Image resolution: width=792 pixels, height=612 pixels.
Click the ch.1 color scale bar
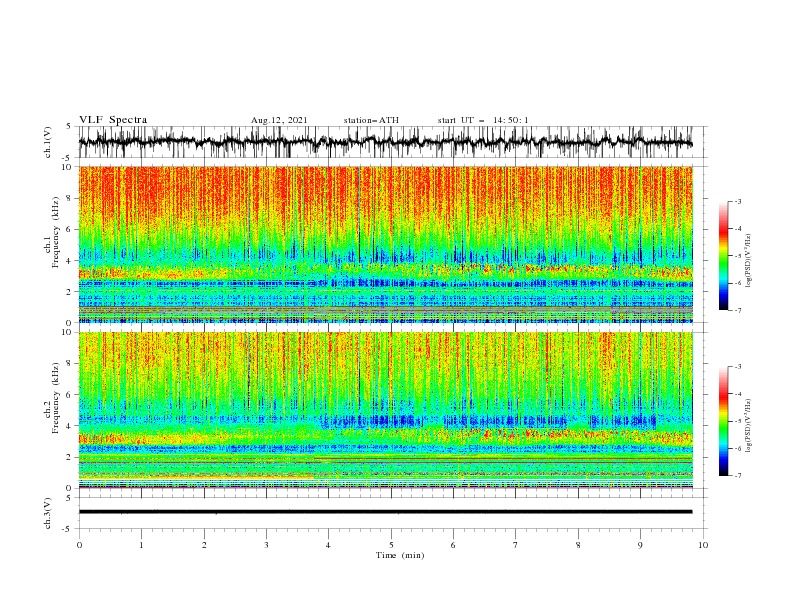724,256
